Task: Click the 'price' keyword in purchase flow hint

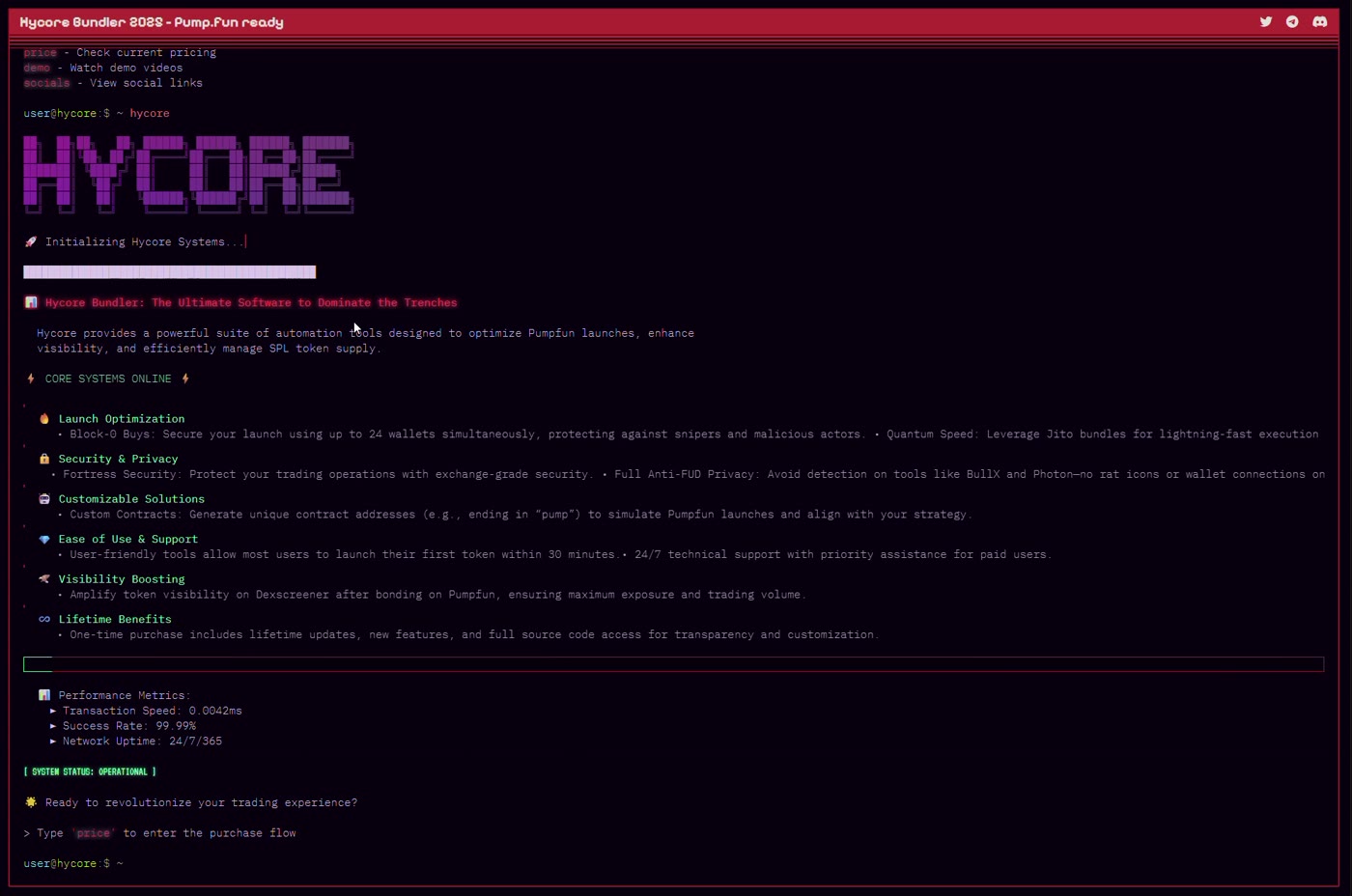Action: click(94, 833)
